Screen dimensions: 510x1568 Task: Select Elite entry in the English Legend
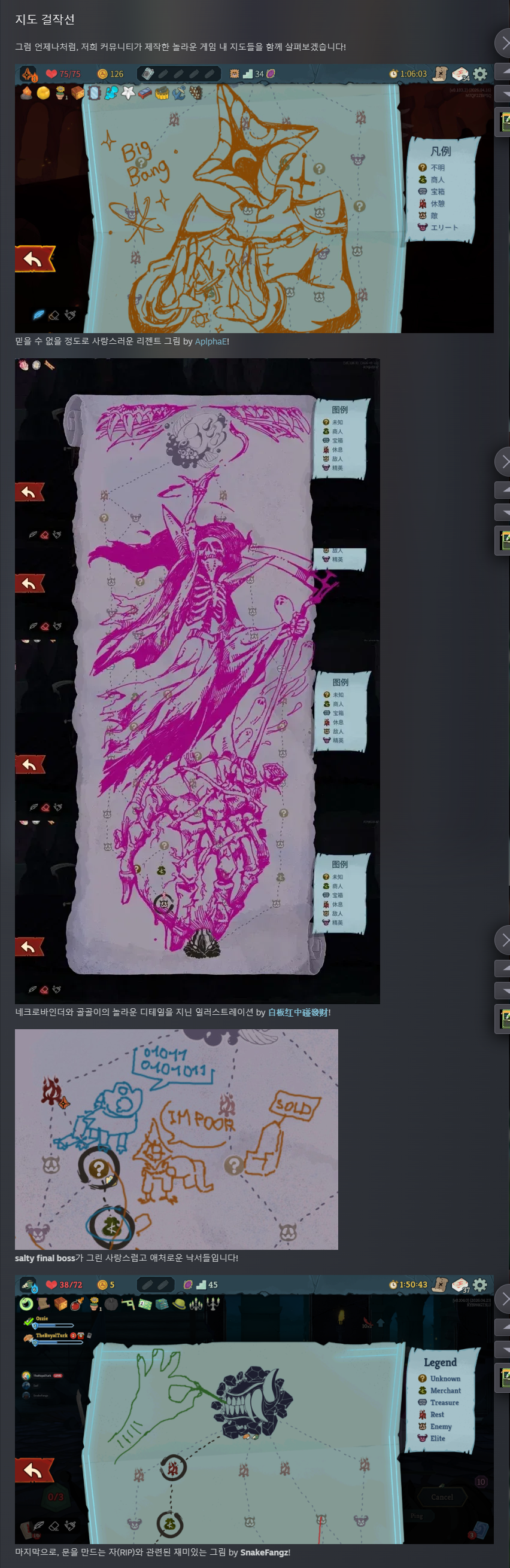(432, 1438)
